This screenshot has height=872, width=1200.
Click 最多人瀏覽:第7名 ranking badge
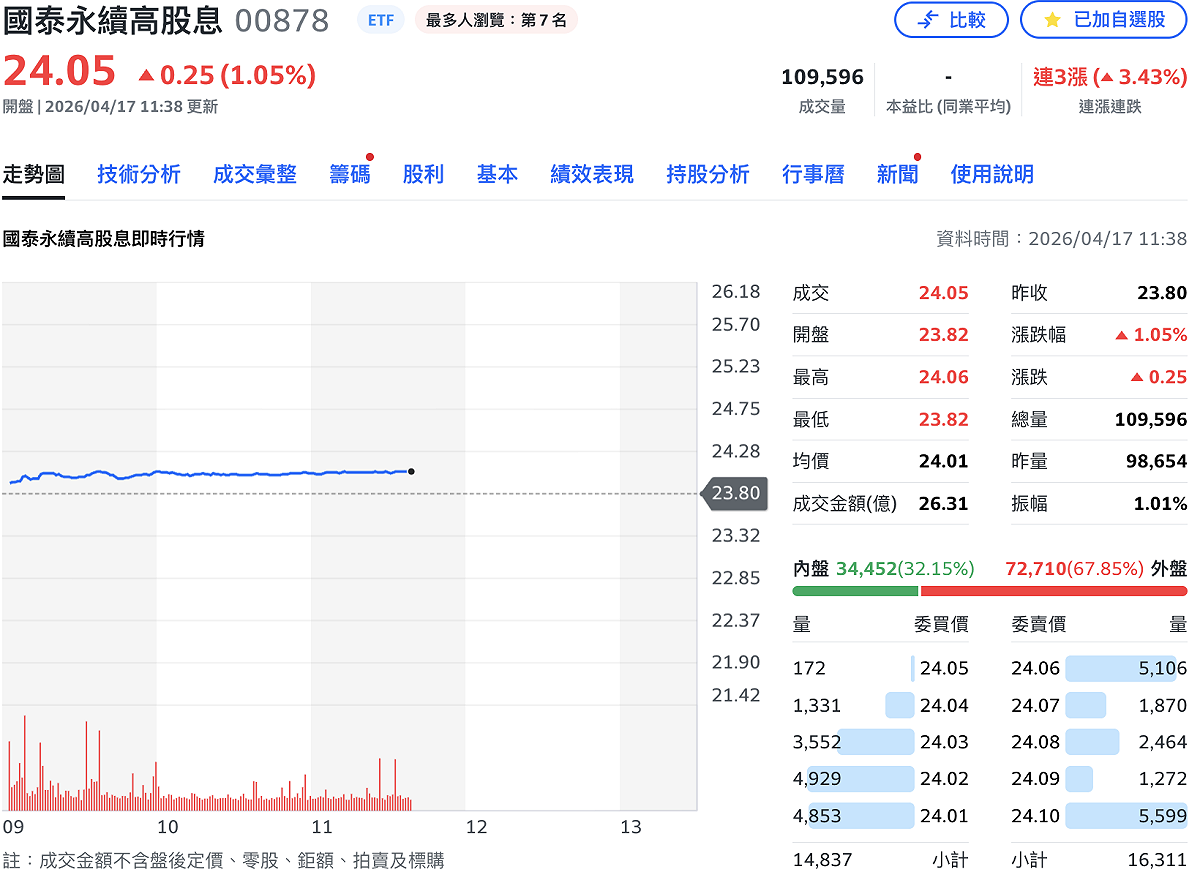496,20
